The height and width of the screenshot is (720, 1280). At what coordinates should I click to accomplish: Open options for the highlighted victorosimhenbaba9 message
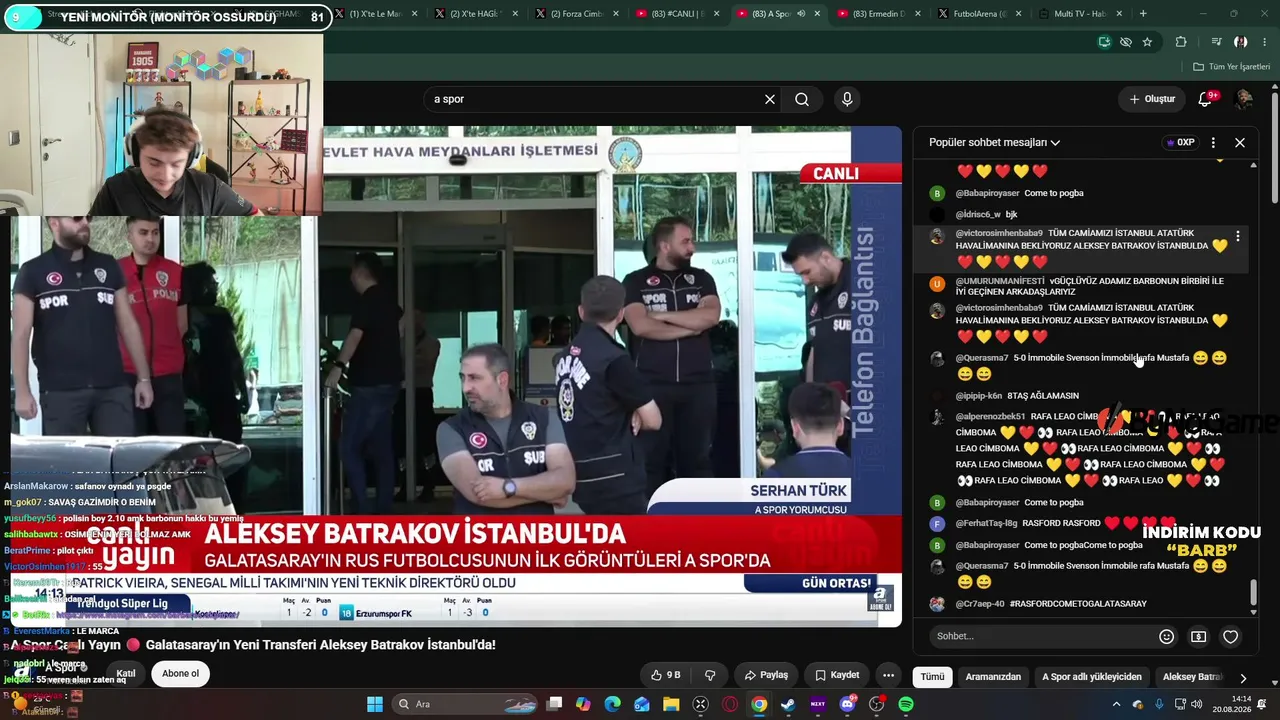pyautogui.click(x=1238, y=237)
